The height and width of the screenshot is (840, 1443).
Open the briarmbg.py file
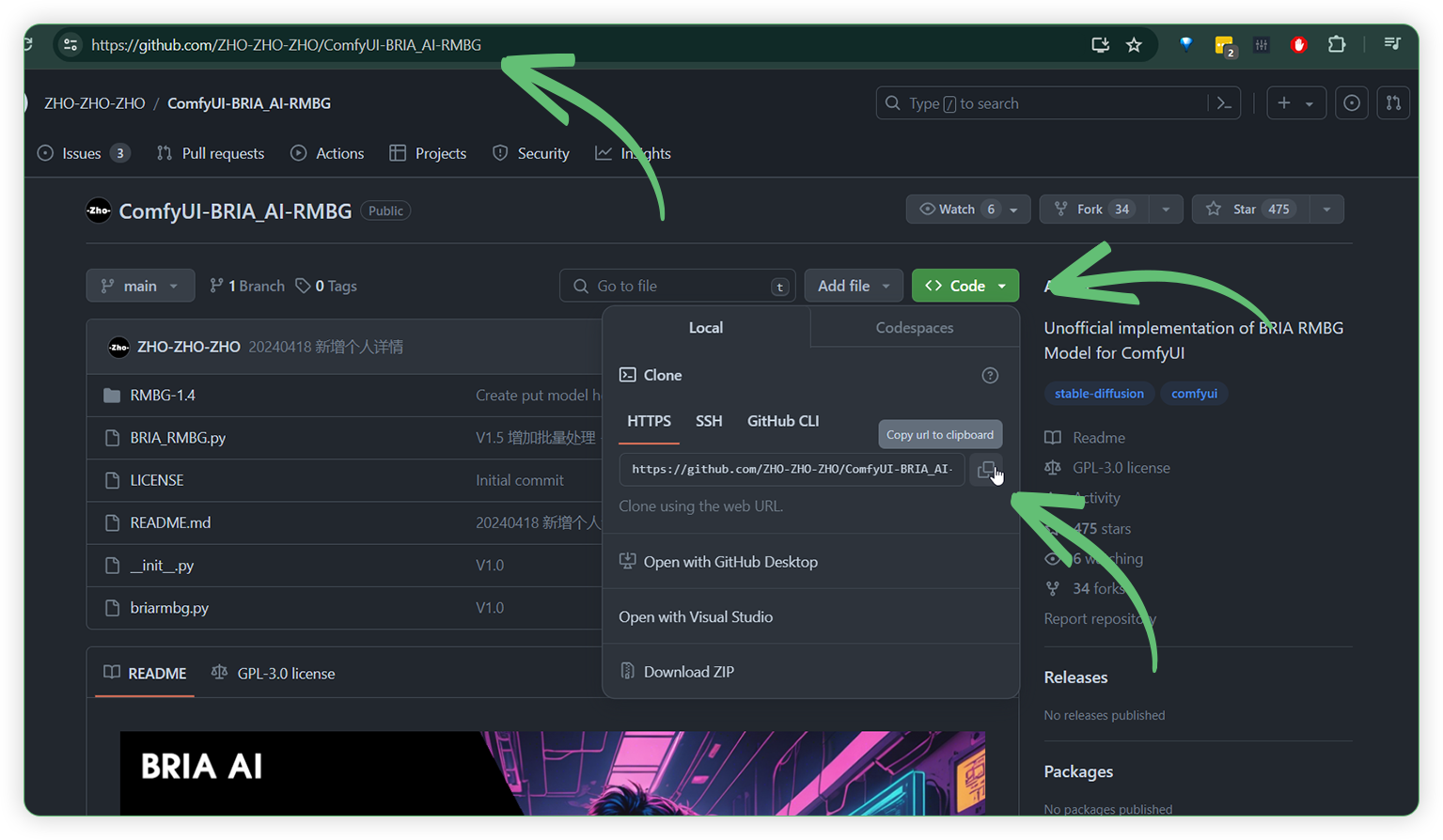click(x=169, y=608)
